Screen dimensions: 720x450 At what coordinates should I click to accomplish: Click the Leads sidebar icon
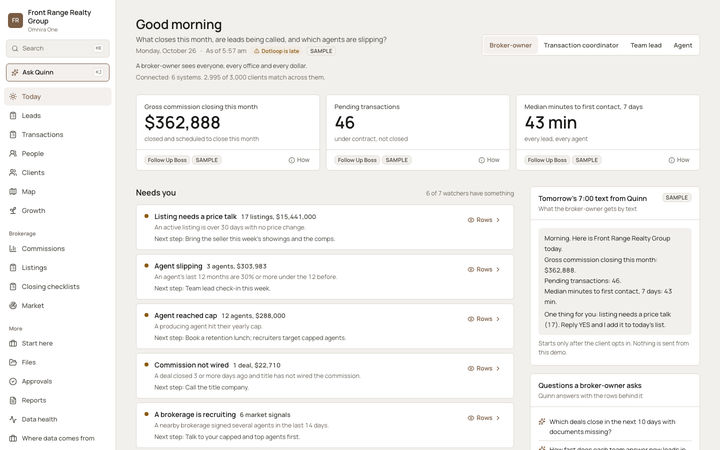tap(13, 116)
